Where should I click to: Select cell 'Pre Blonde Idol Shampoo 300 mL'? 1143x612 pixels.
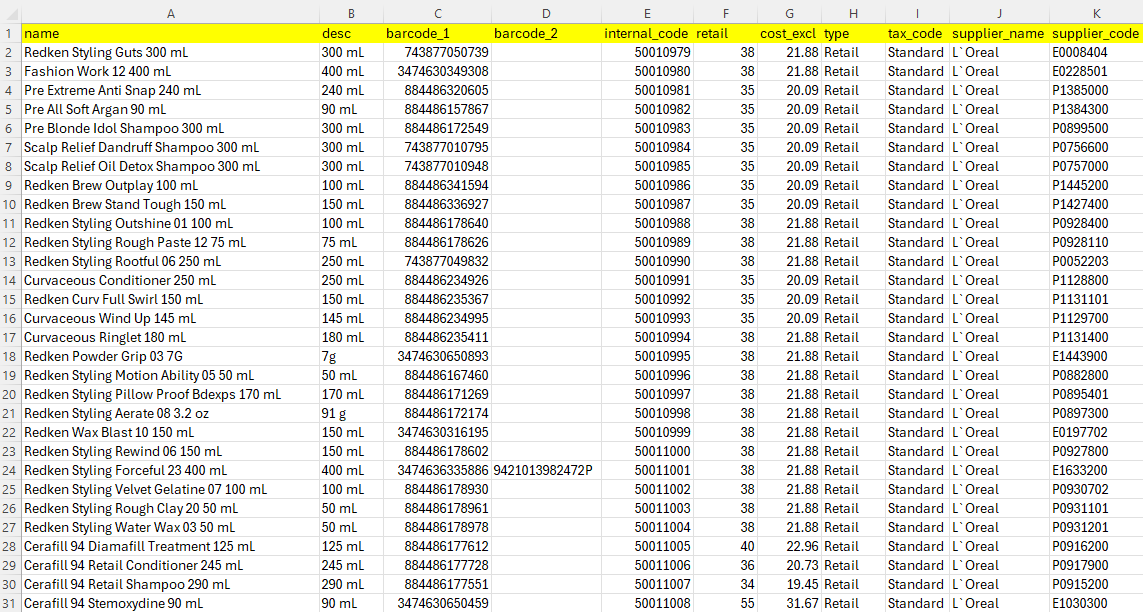click(171, 128)
